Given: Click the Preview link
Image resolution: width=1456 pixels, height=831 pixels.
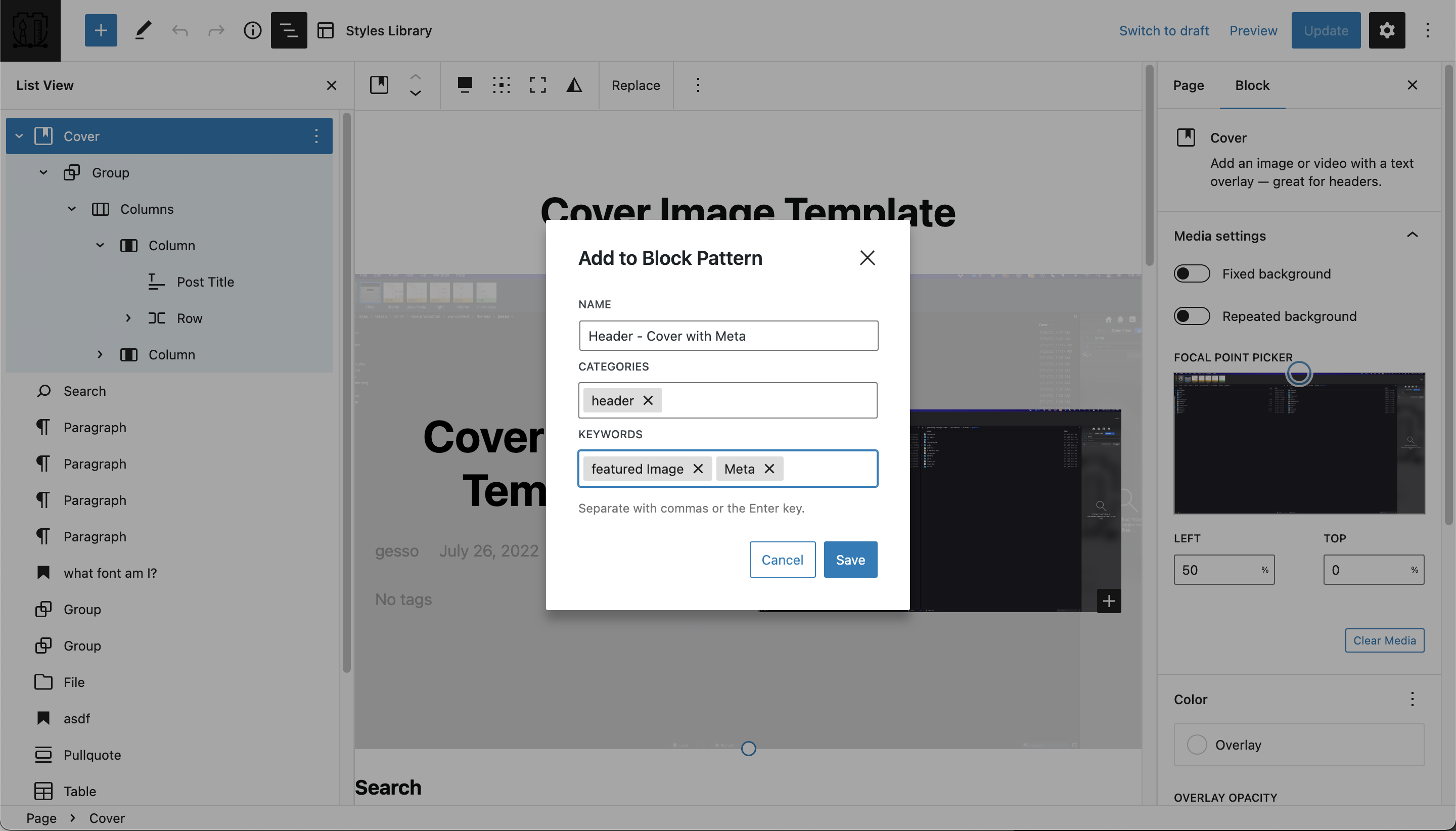Looking at the screenshot, I should pos(1253,30).
